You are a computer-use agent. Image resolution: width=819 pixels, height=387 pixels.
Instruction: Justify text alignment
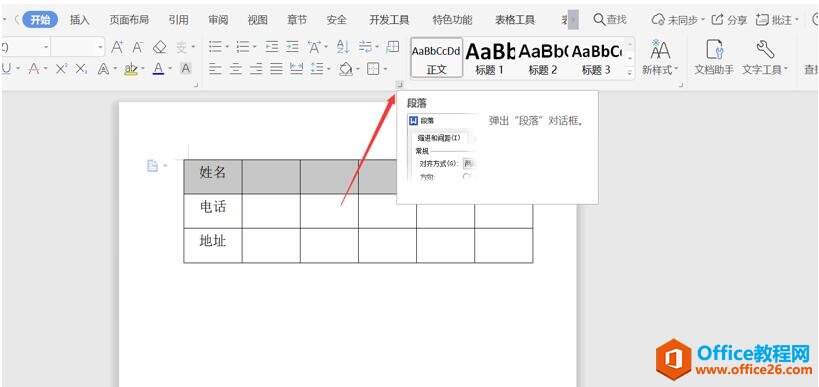pyautogui.click(x=276, y=68)
